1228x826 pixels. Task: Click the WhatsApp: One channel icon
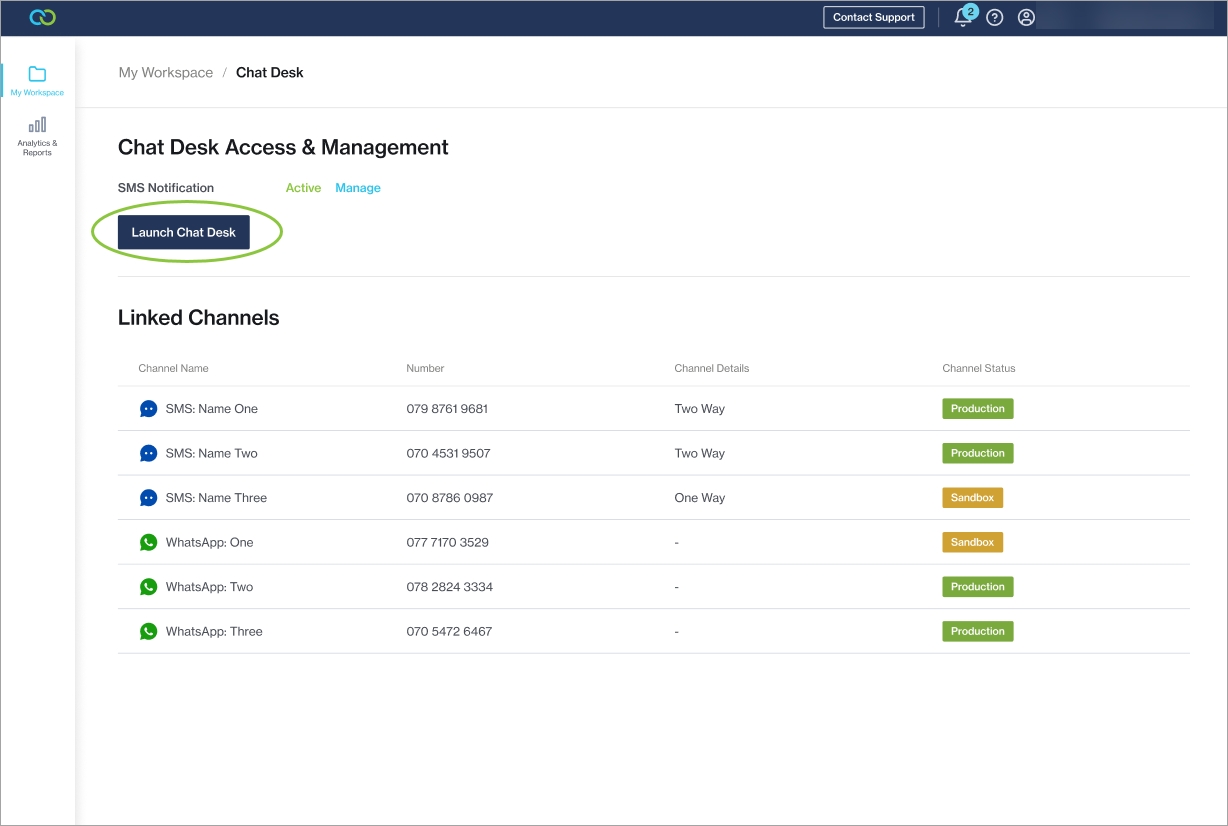pos(148,542)
